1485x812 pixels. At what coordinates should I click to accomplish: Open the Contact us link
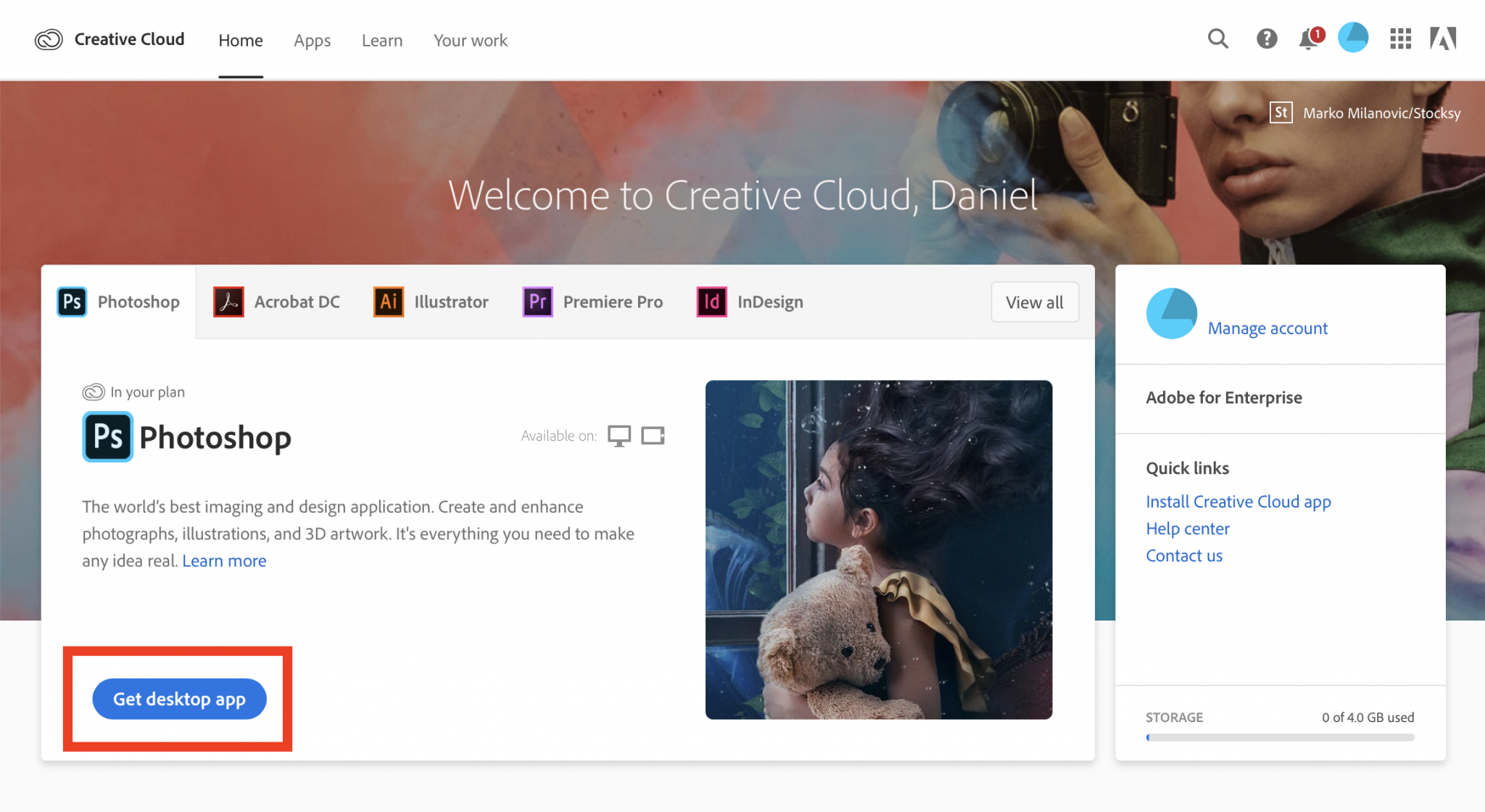[1184, 555]
